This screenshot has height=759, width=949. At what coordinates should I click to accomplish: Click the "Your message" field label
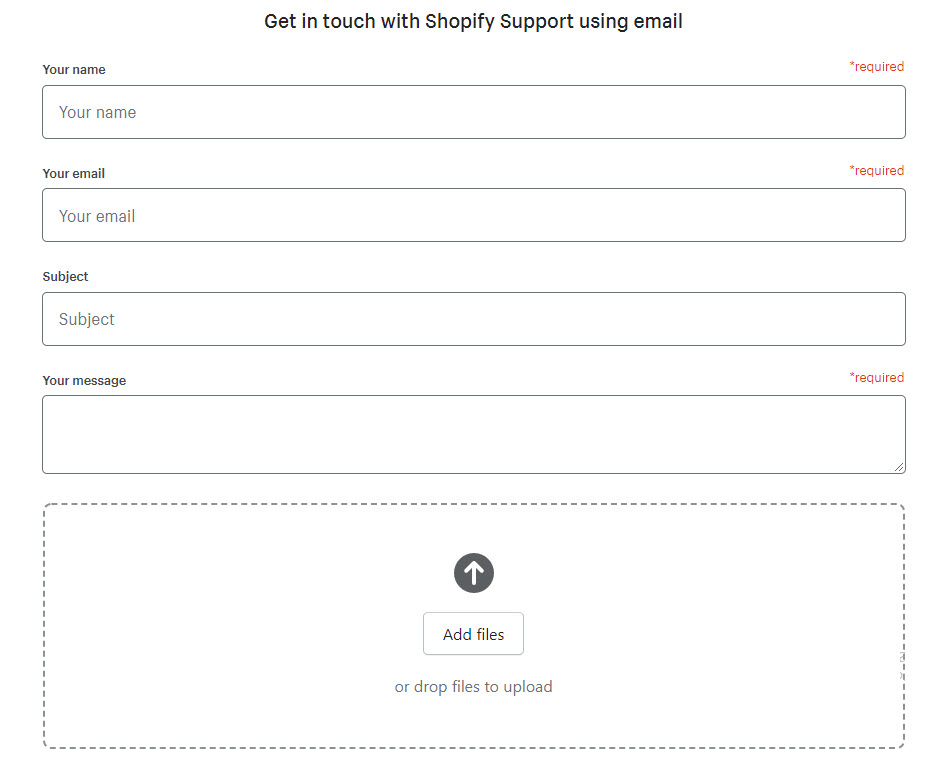click(x=84, y=381)
